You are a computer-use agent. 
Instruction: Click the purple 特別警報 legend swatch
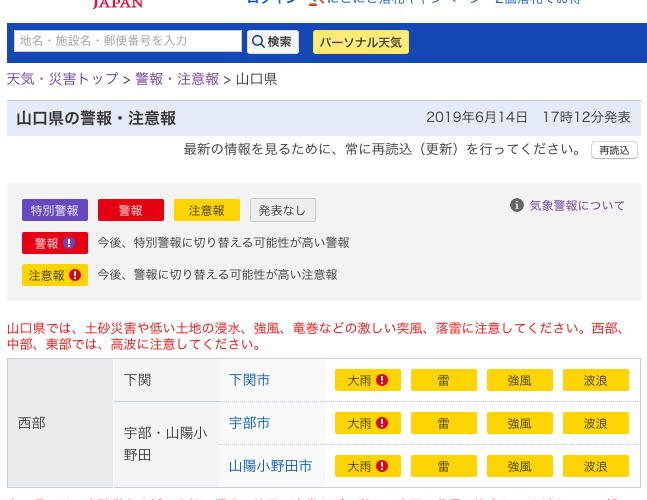click(x=55, y=210)
